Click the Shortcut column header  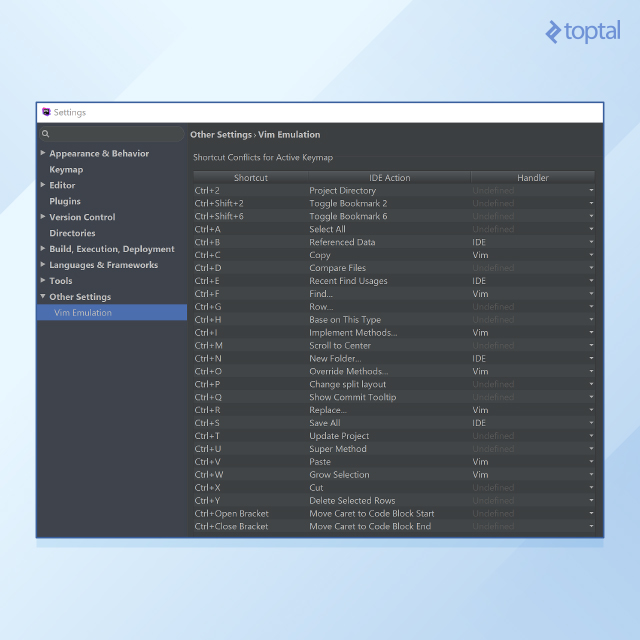click(251, 178)
